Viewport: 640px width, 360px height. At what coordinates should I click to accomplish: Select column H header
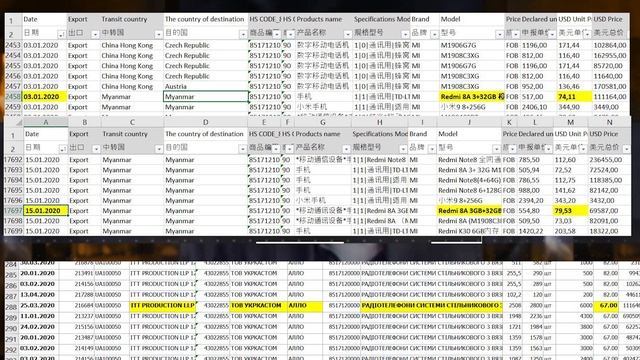380,122
